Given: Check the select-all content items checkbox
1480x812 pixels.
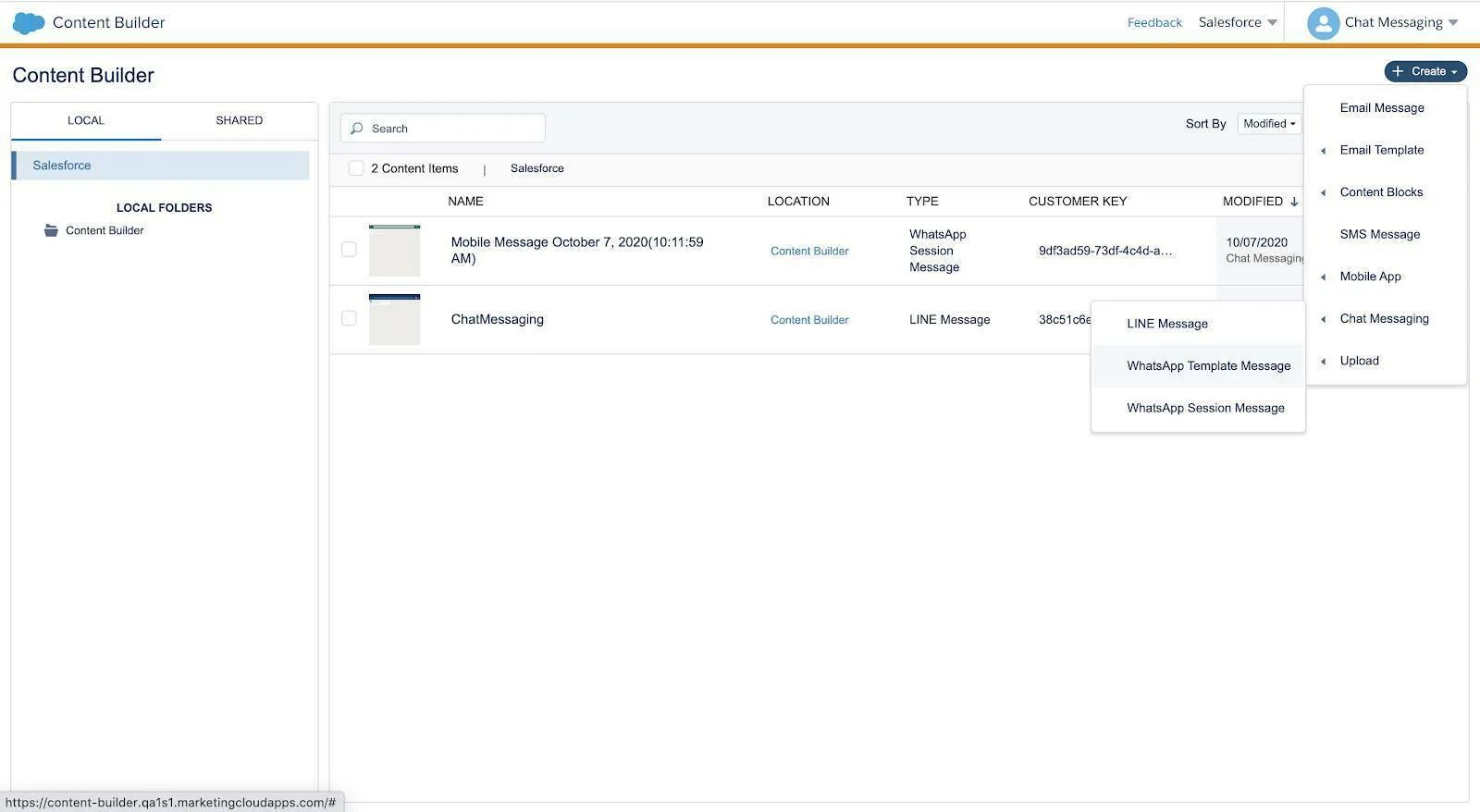Looking at the screenshot, I should pos(356,168).
